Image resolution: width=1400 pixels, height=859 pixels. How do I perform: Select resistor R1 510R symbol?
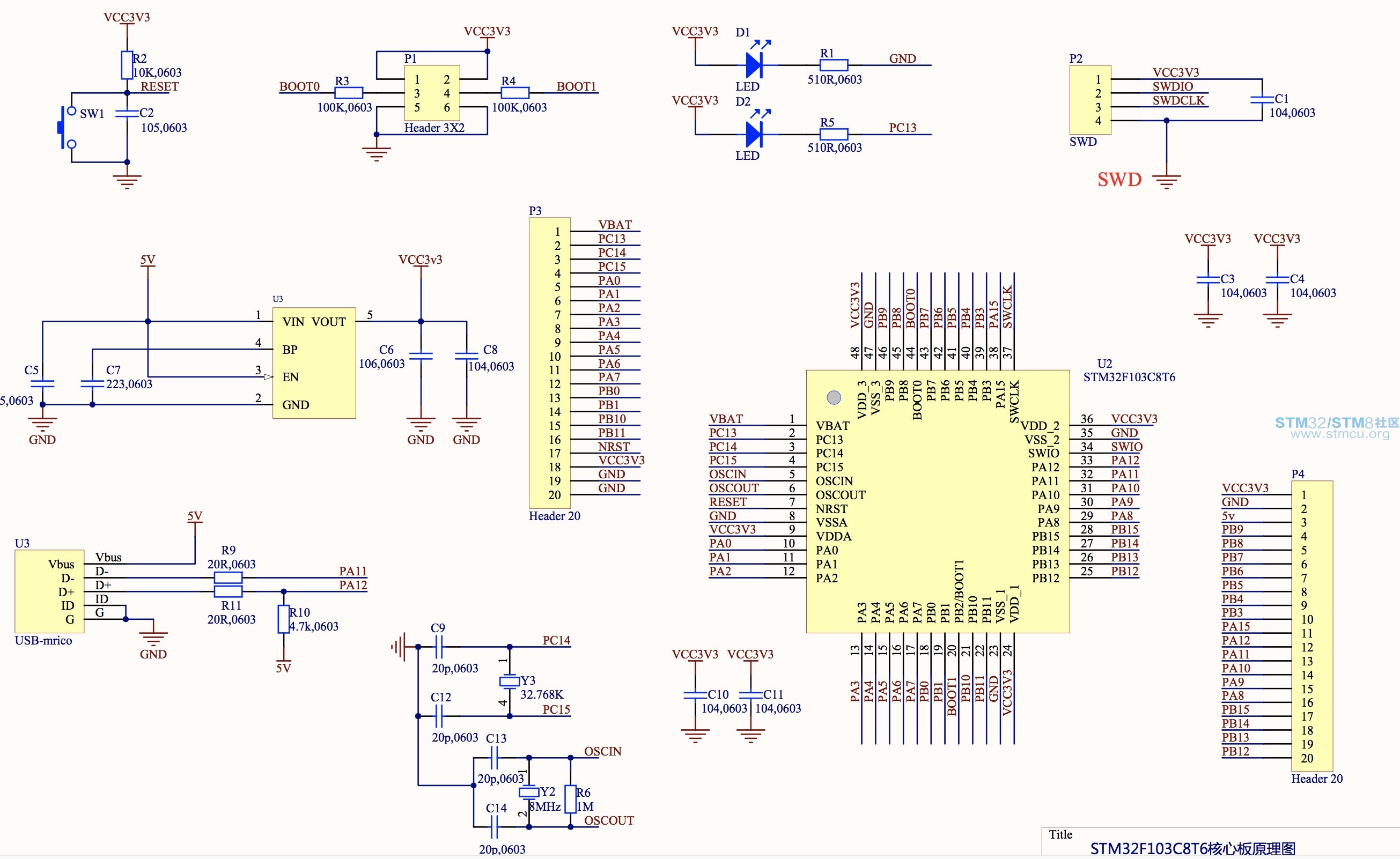pyautogui.click(x=834, y=65)
